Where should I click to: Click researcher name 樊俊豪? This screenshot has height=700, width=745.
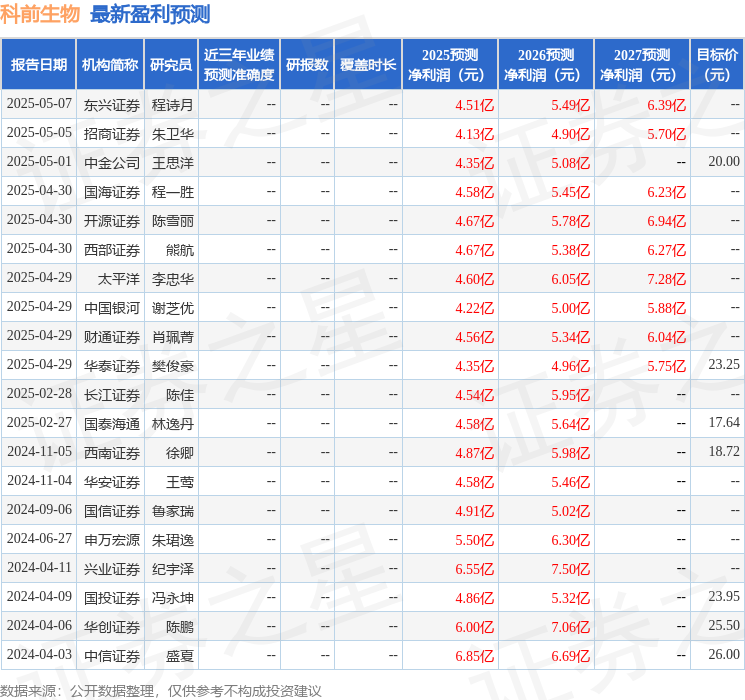172,366
